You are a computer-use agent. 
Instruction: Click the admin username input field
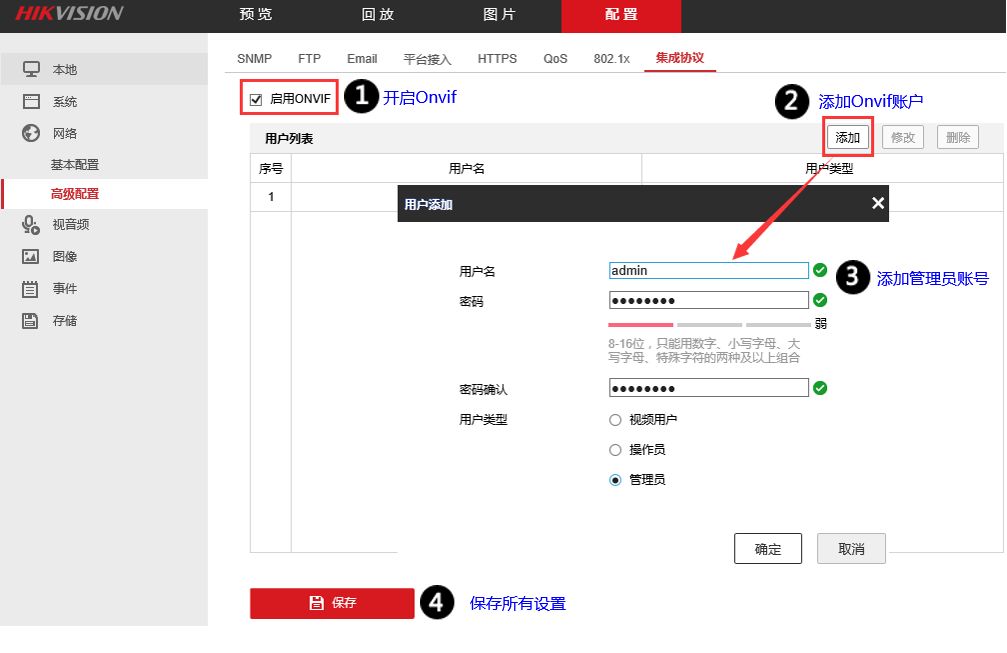click(708, 270)
